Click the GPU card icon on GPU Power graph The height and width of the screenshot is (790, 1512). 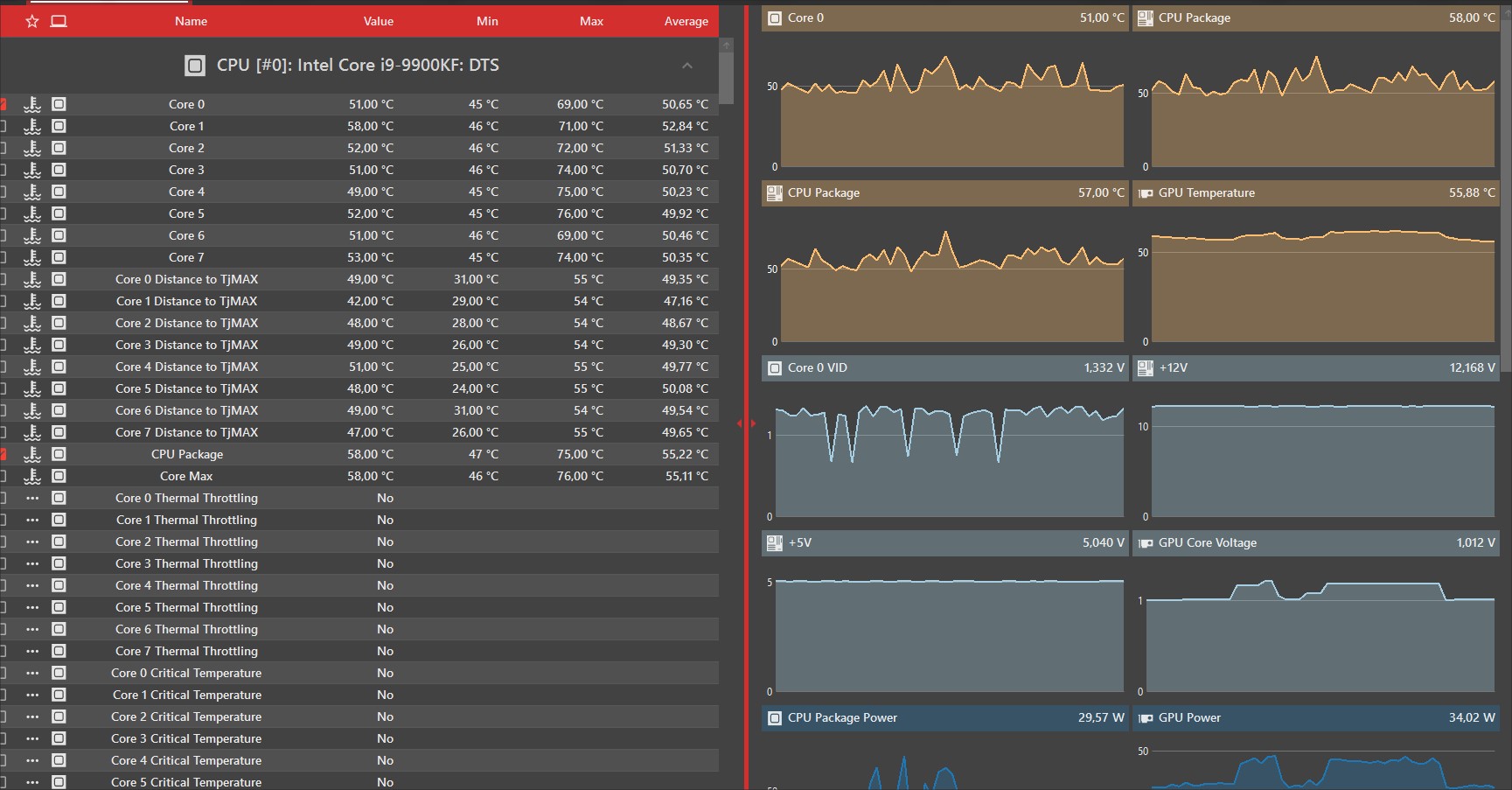coord(1146,718)
